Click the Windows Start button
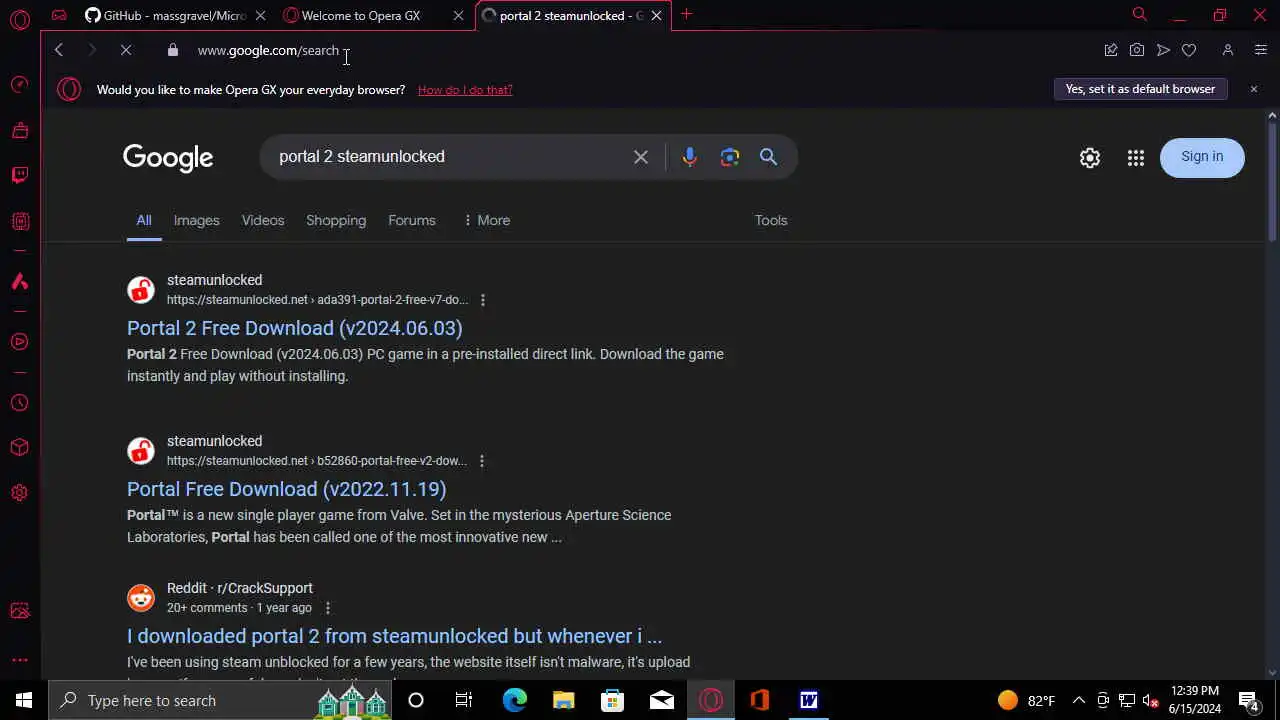Image resolution: width=1280 pixels, height=720 pixels. pyautogui.click(x=23, y=700)
